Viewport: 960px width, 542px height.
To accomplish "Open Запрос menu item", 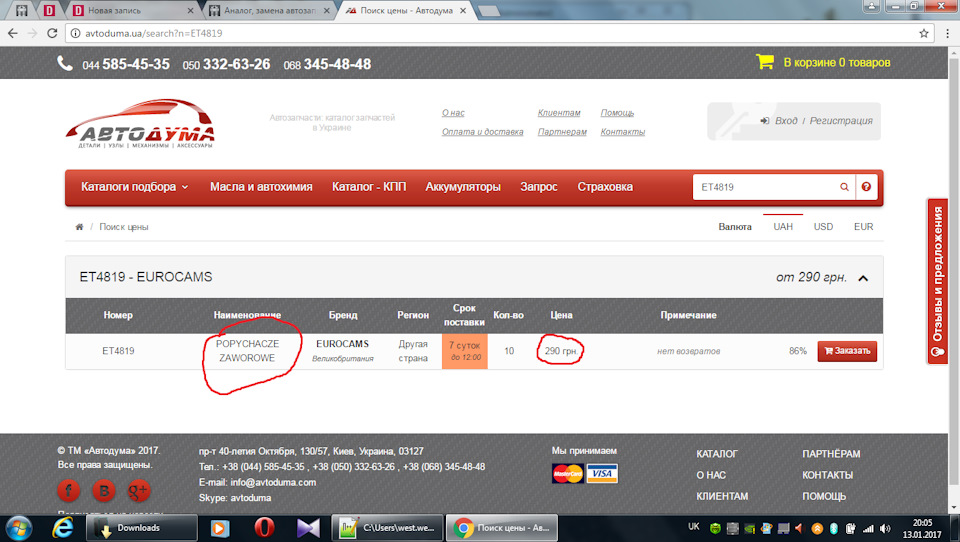I will pyautogui.click(x=539, y=187).
